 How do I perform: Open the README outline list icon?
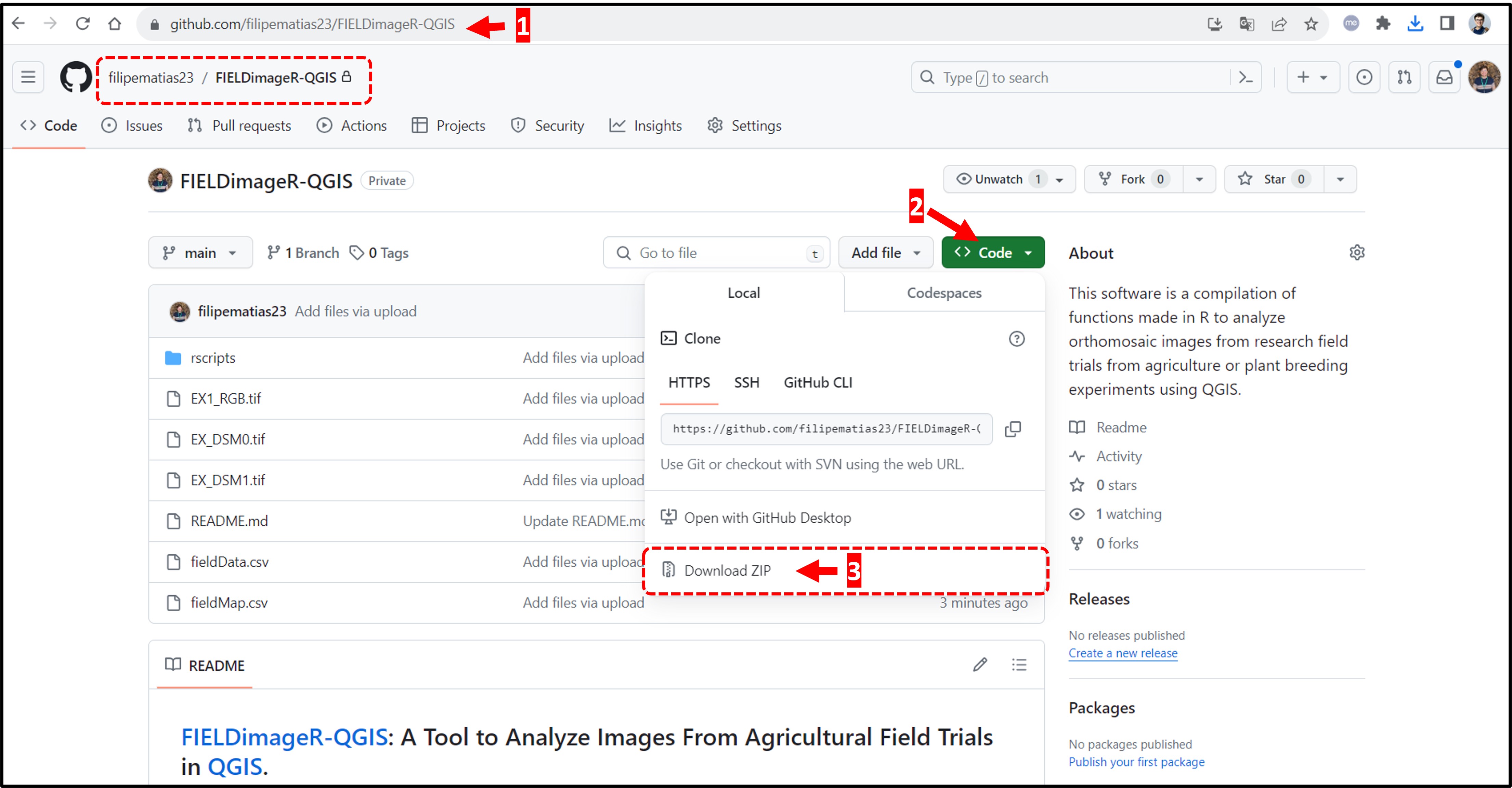click(1019, 665)
